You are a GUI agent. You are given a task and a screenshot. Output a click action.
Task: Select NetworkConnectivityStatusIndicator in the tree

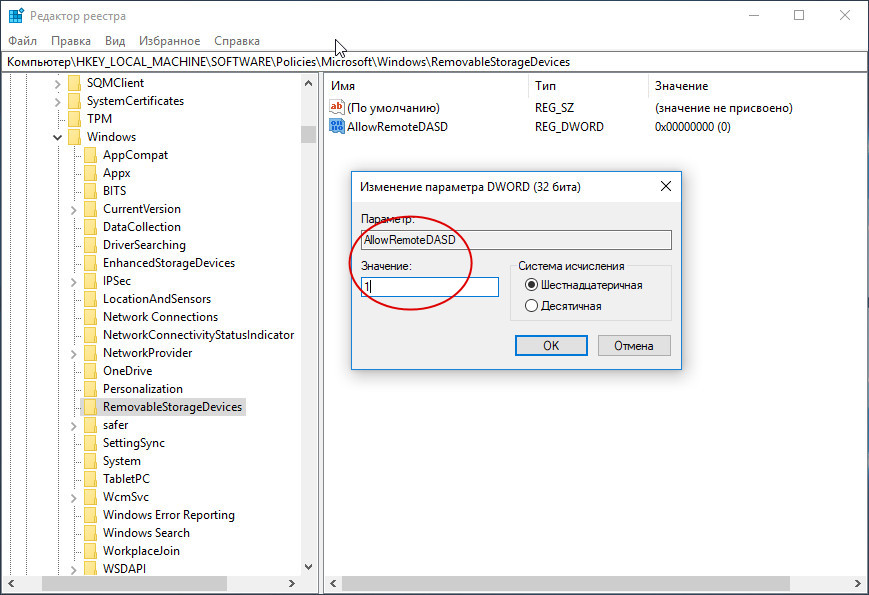198,335
